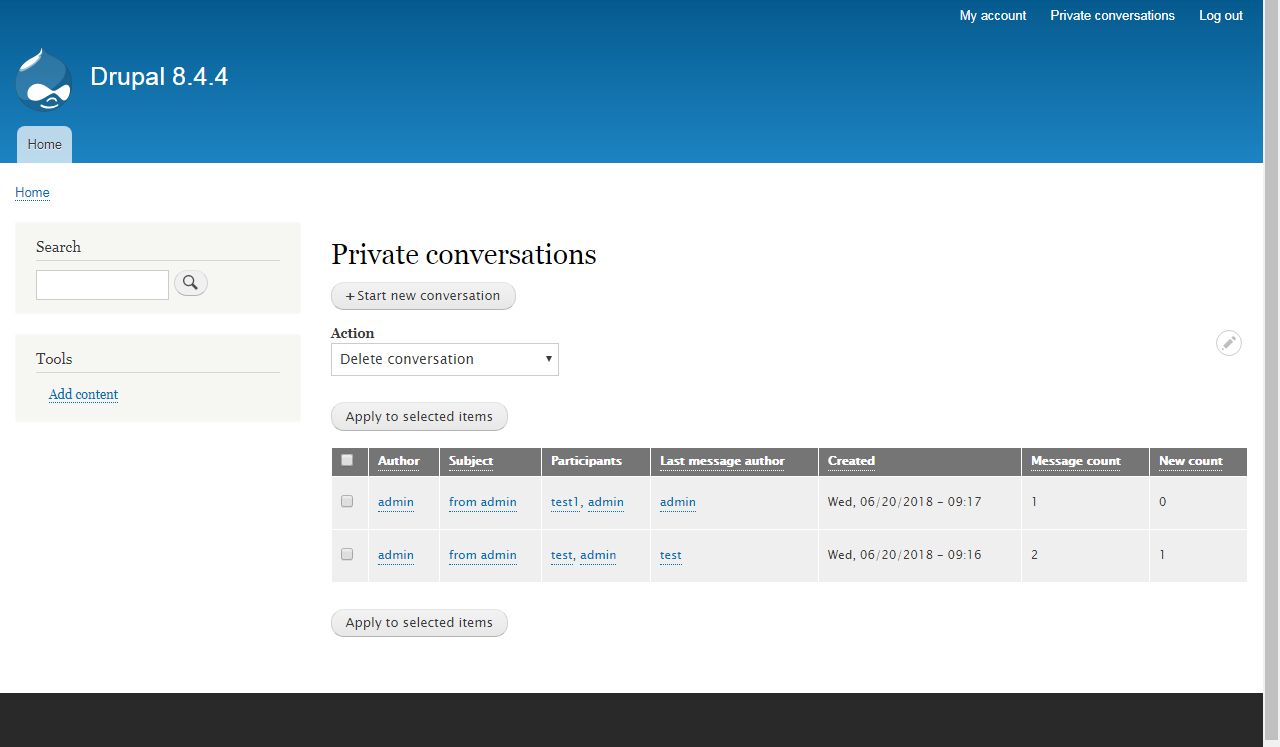Image resolution: width=1280 pixels, height=747 pixels.
Task: Select Private conversations in top menu
Action: (x=1112, y=15)
